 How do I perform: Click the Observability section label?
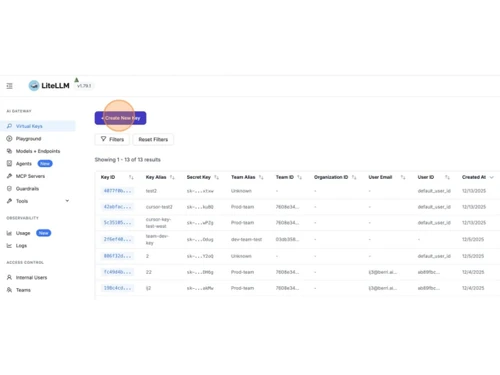22,218
